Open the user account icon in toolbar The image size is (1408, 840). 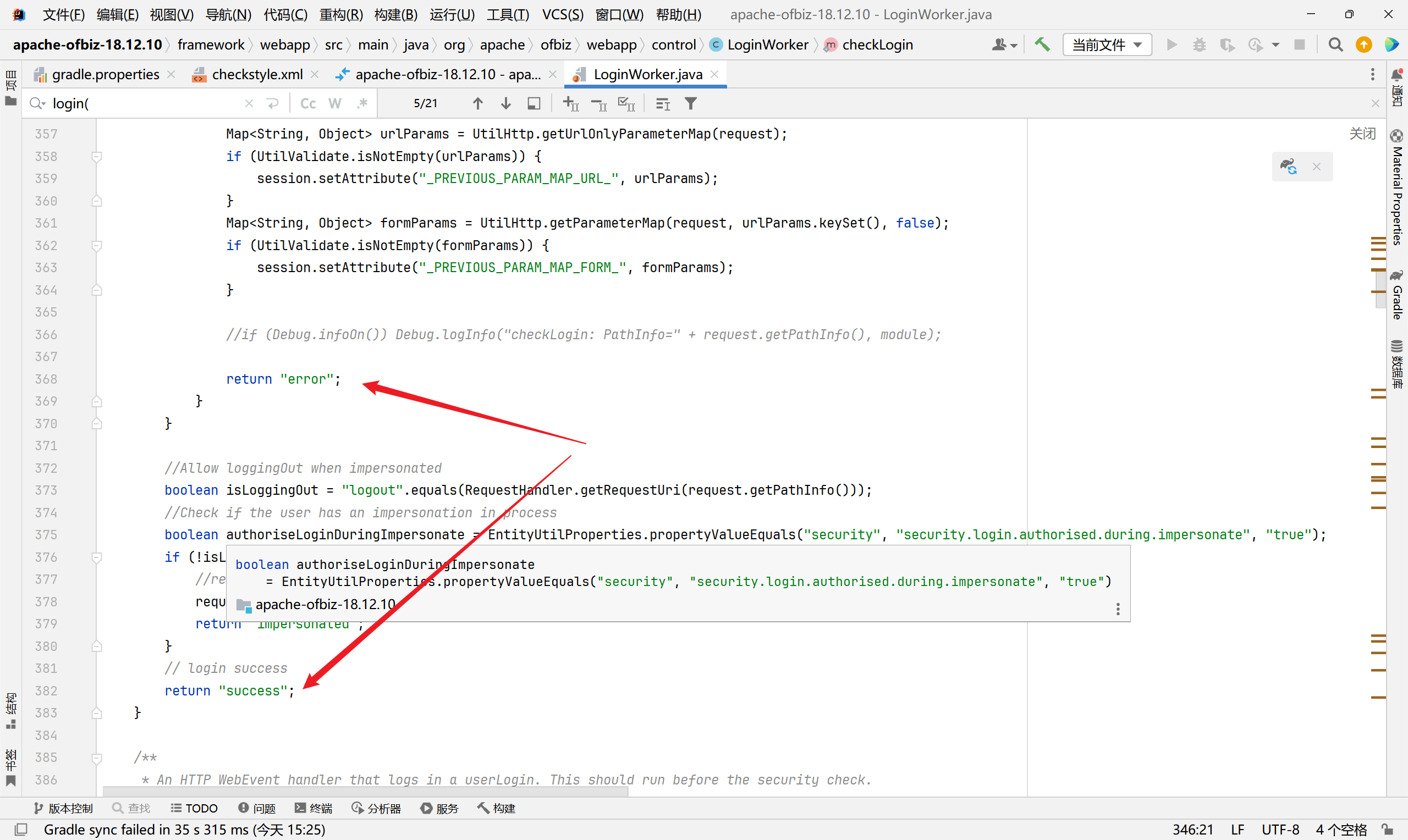point(1004,45)
